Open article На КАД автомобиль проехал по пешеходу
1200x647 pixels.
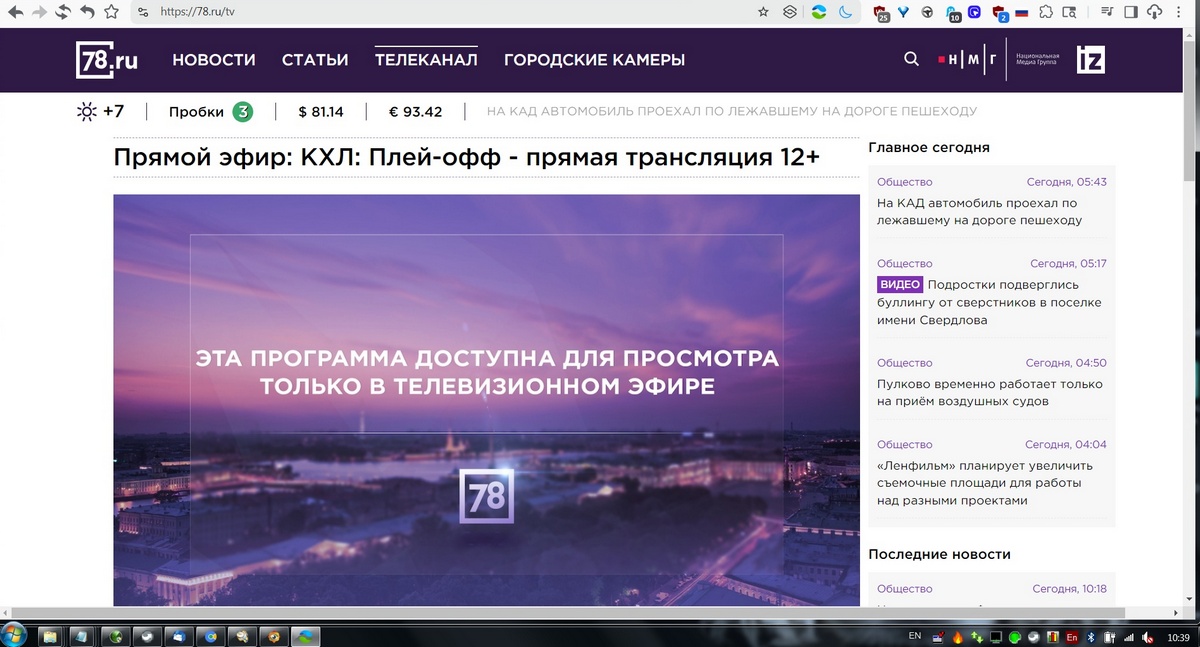click(x=979, y=211)
